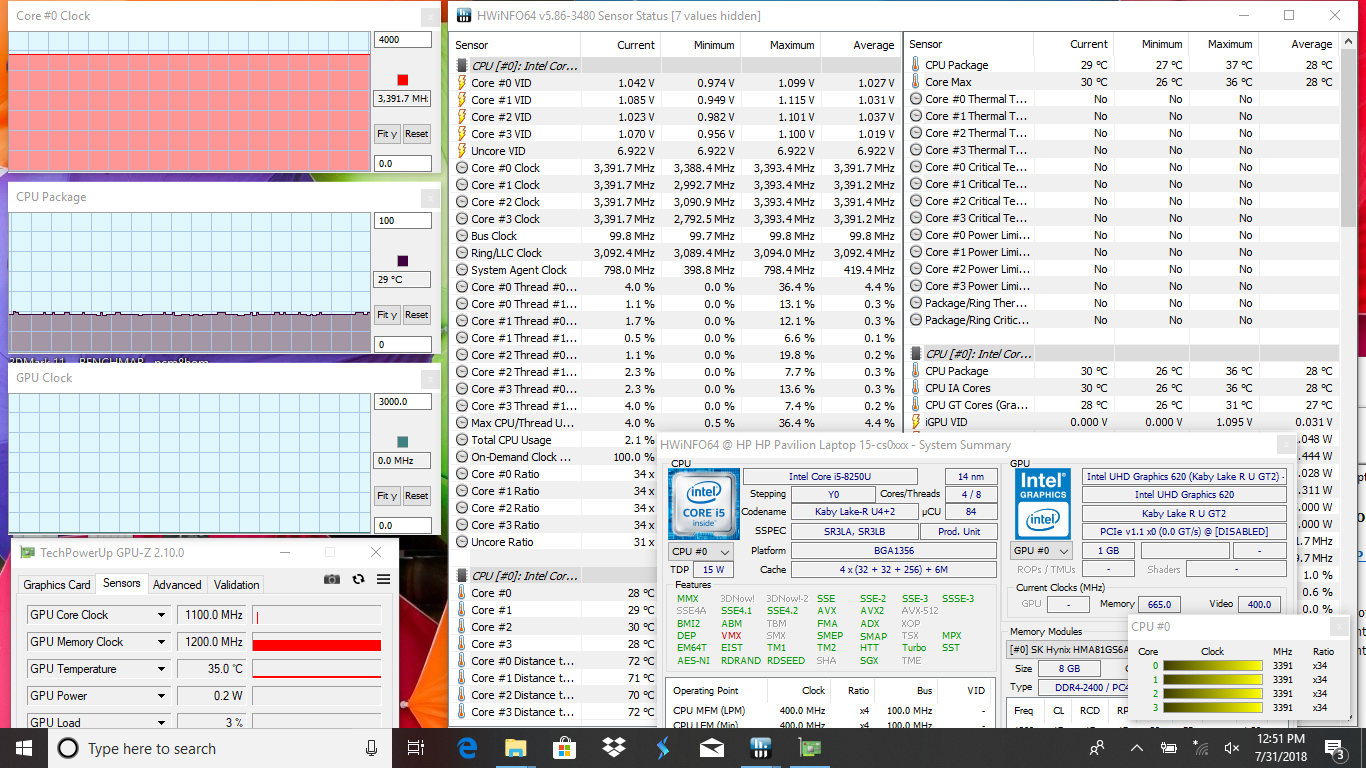Open Microsoft Store from taskbar
This screenshot has width=1366, height=768.
(x=564, y=748)
